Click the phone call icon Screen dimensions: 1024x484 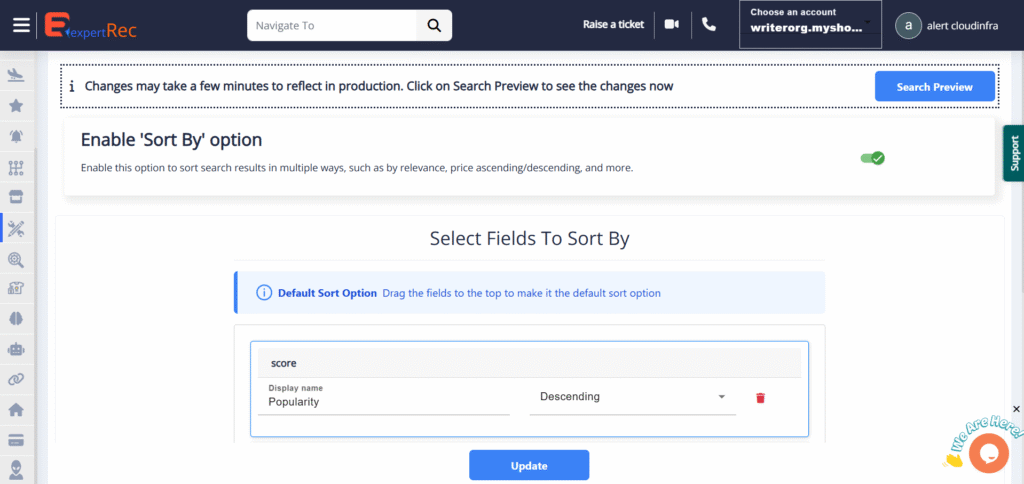click(x=709, y=25)
